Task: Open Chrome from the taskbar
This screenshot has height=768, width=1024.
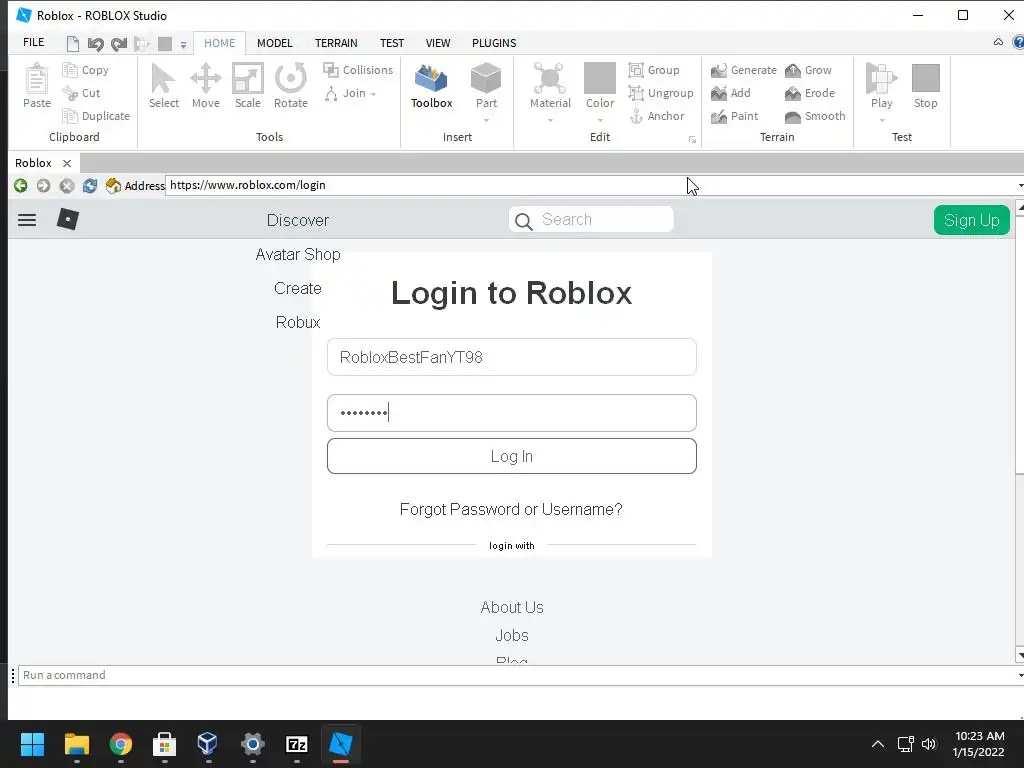Action: 121,744
